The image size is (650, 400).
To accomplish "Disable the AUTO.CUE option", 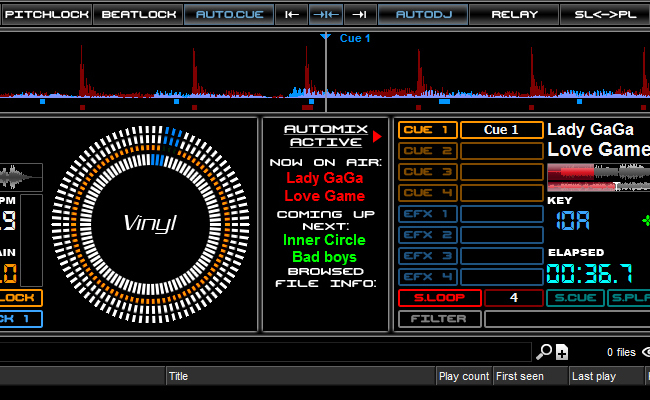I will click(x=229, y=15).
